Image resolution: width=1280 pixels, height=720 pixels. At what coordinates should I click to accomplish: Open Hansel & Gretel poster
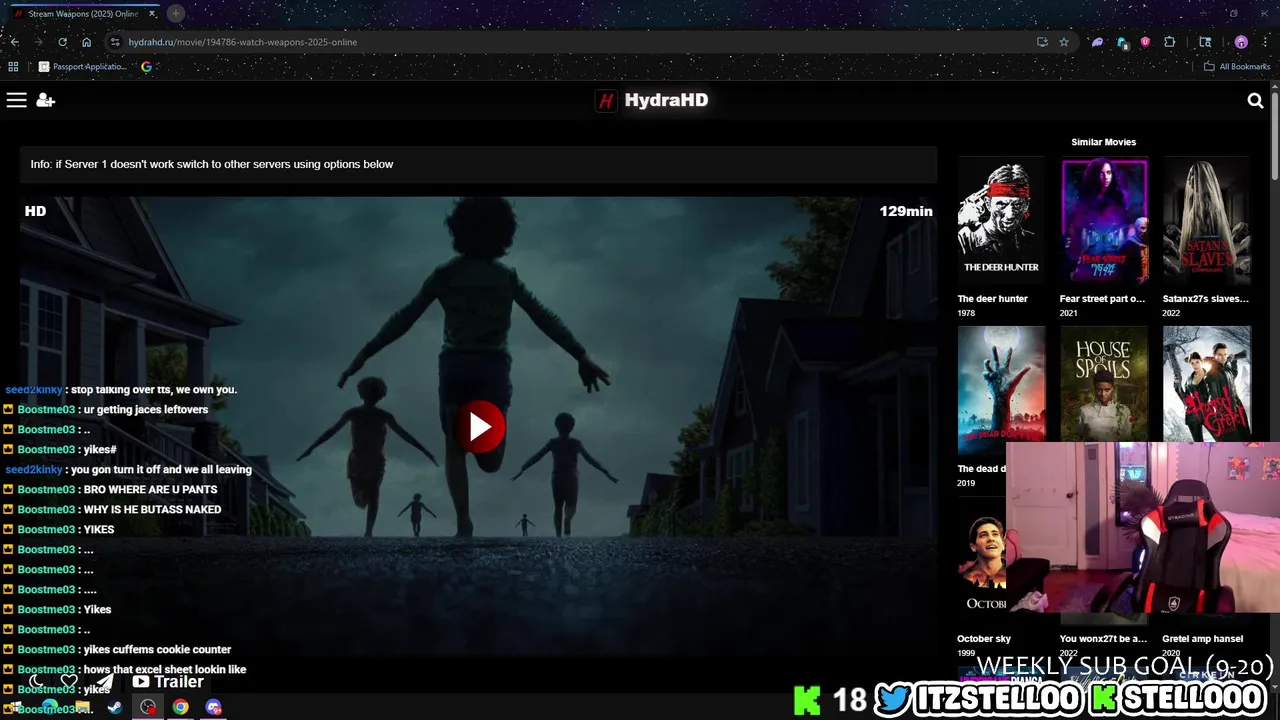[x=1206, y=384]
